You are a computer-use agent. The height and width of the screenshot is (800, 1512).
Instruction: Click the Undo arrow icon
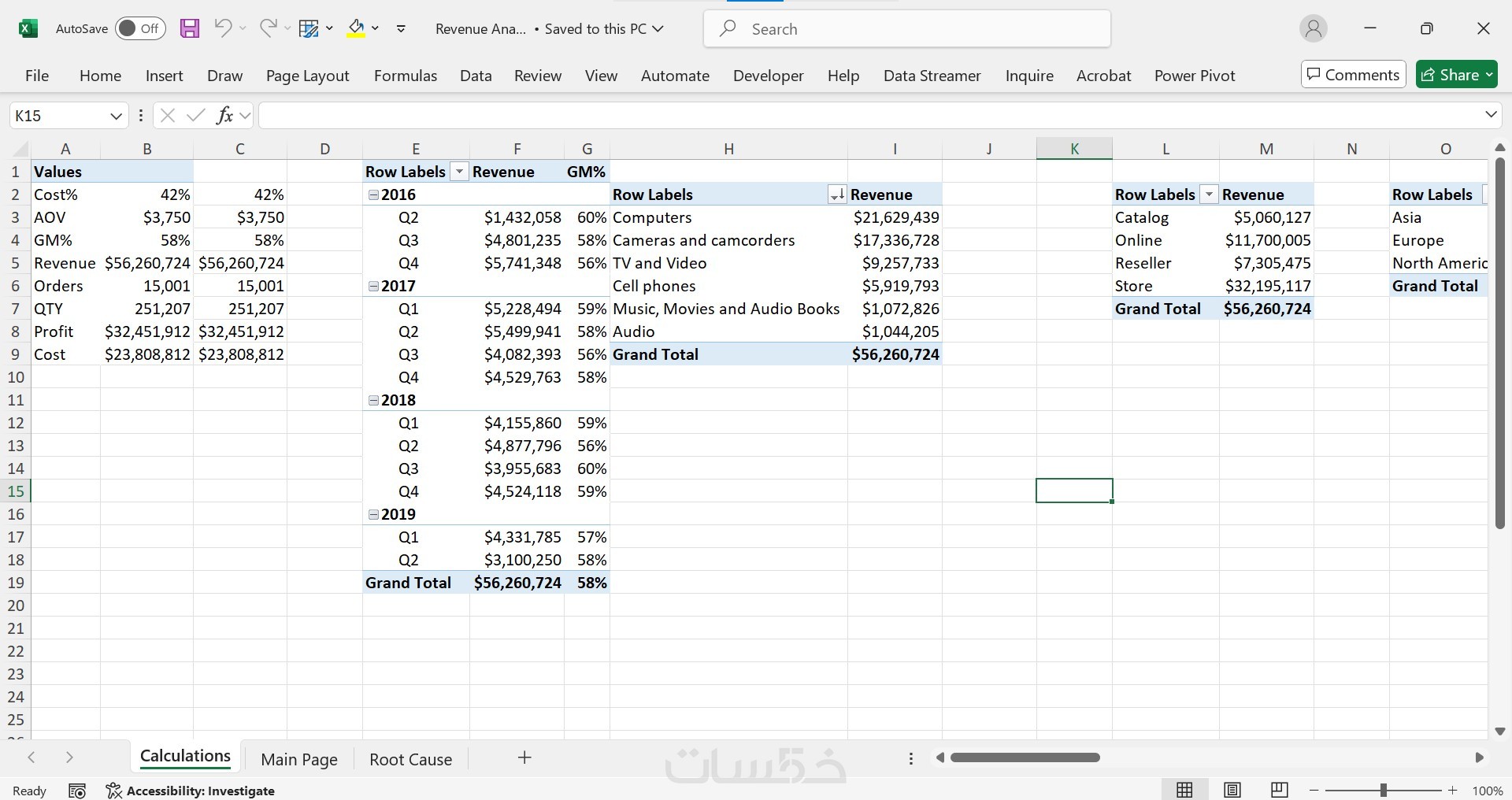[x=223, y=29]
